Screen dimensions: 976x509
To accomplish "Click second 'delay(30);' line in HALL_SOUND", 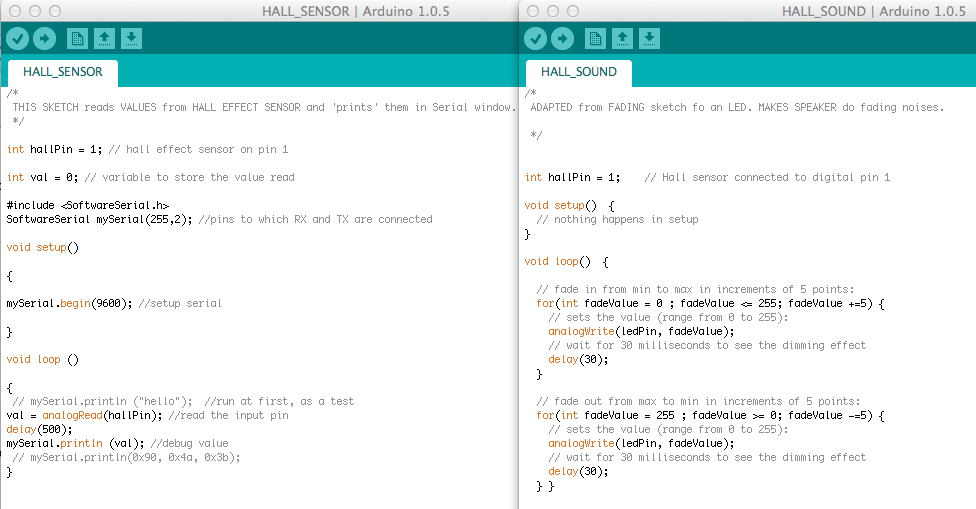I will pyautogui.click(x=578, y=472).
